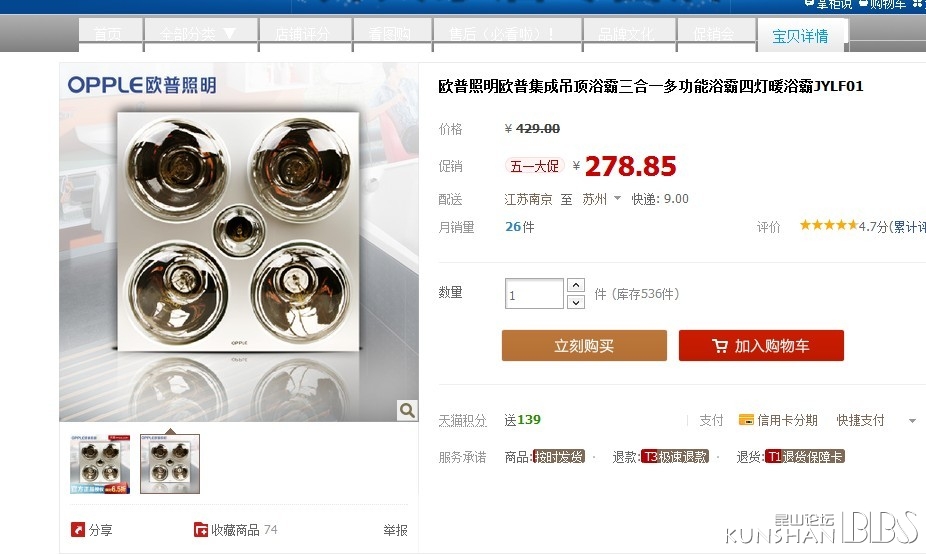The height and width of the screenshot is (554, 926).
Task: Open the 苏州 delivery city dropdown
Action: (x=601, y=199)
